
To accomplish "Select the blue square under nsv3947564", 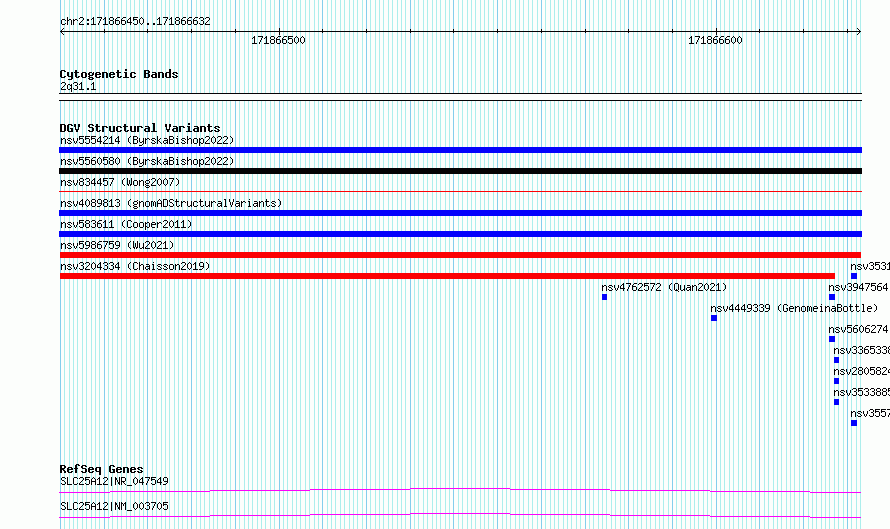I will coord(832,297).
